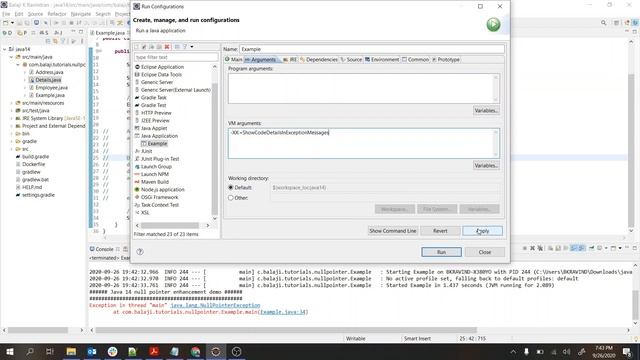This screenshot has height=360, width=640.
Task: Expand the bin folder in Package Explorer
Action: click(12, 134)
